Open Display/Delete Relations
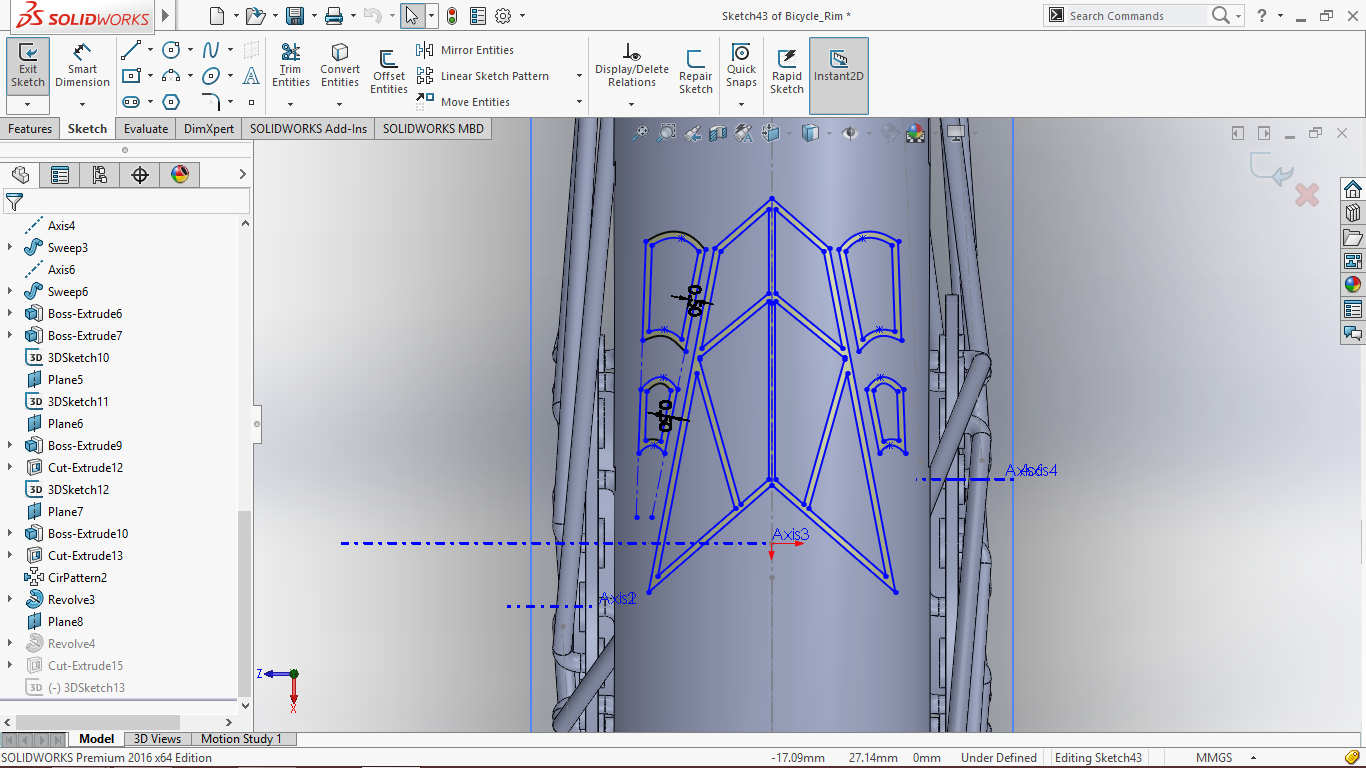 click(631, 62)
